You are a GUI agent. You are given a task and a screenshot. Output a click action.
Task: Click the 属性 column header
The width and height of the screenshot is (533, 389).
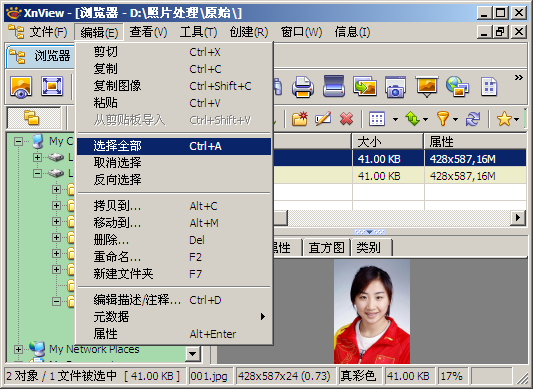[476, 141]
